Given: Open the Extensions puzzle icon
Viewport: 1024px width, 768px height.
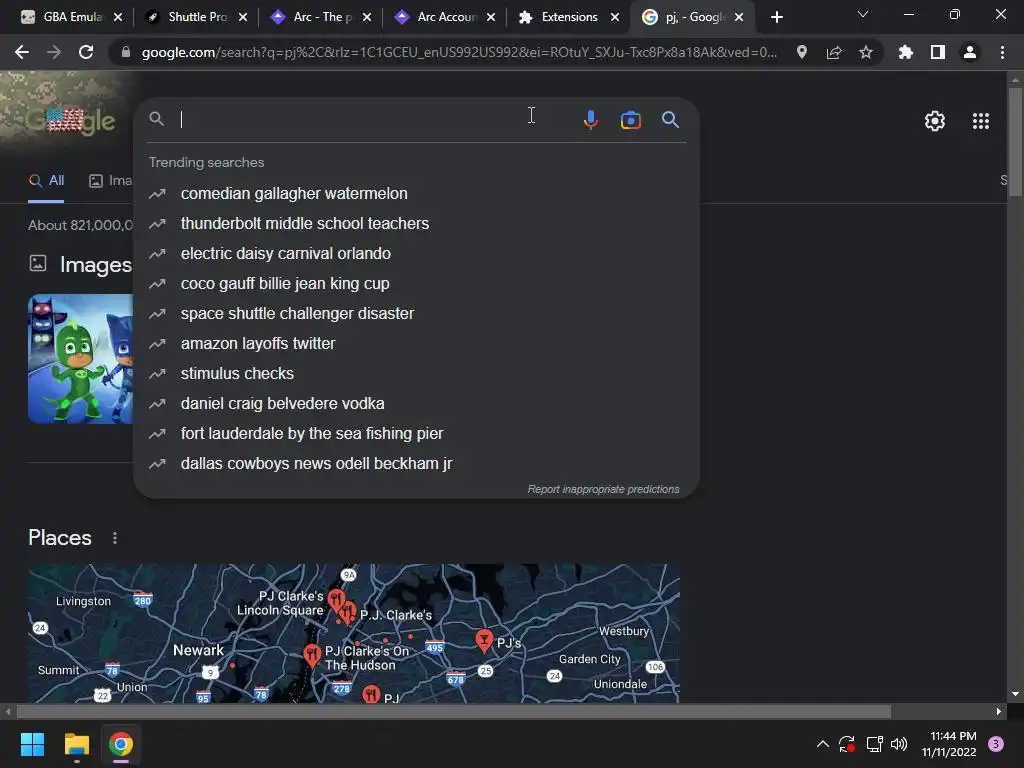Looking at the screenshot, I should pos(906,52).
